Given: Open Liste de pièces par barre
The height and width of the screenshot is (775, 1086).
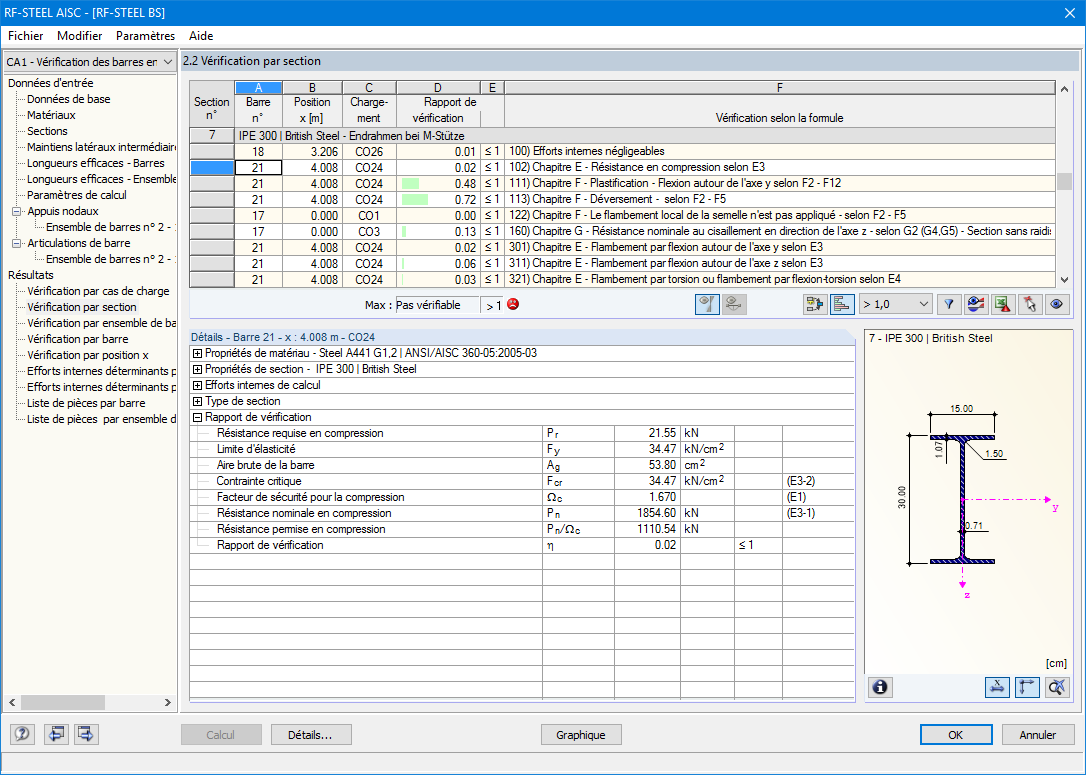Looking at the screenshot, I should point(86,402).
